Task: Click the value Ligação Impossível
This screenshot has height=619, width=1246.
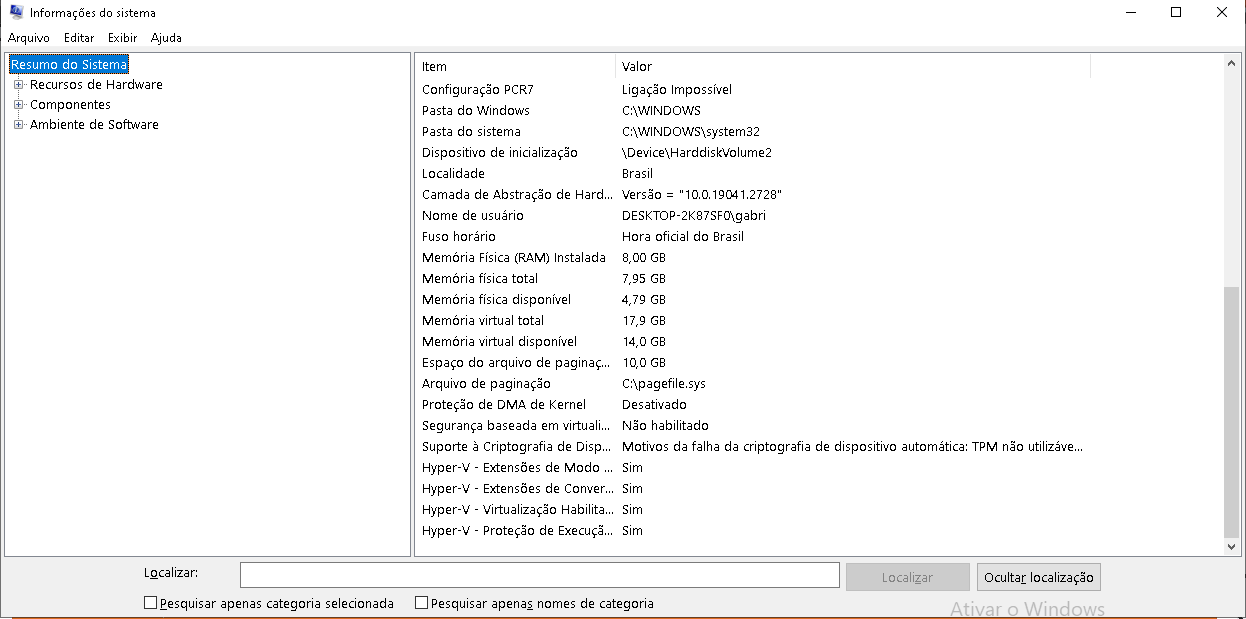Action: tap(677, 90)
